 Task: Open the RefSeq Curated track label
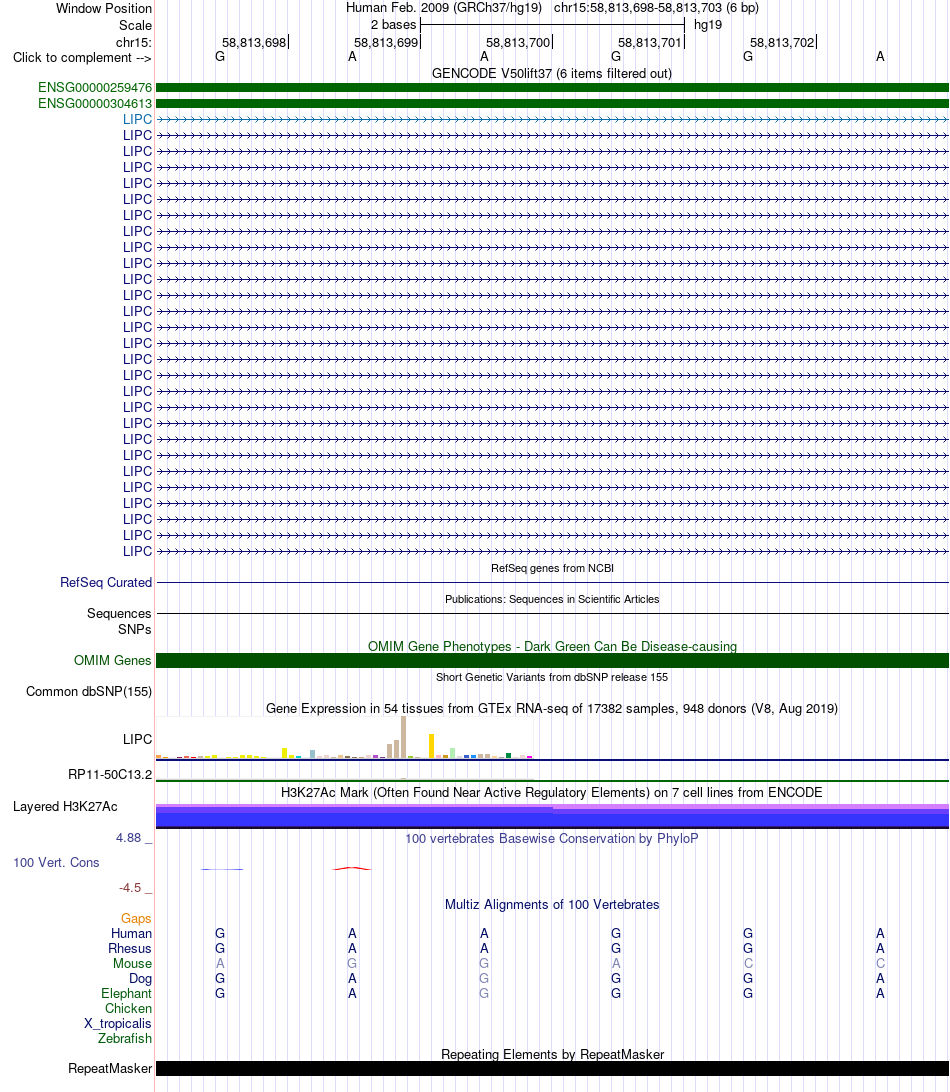106,583
